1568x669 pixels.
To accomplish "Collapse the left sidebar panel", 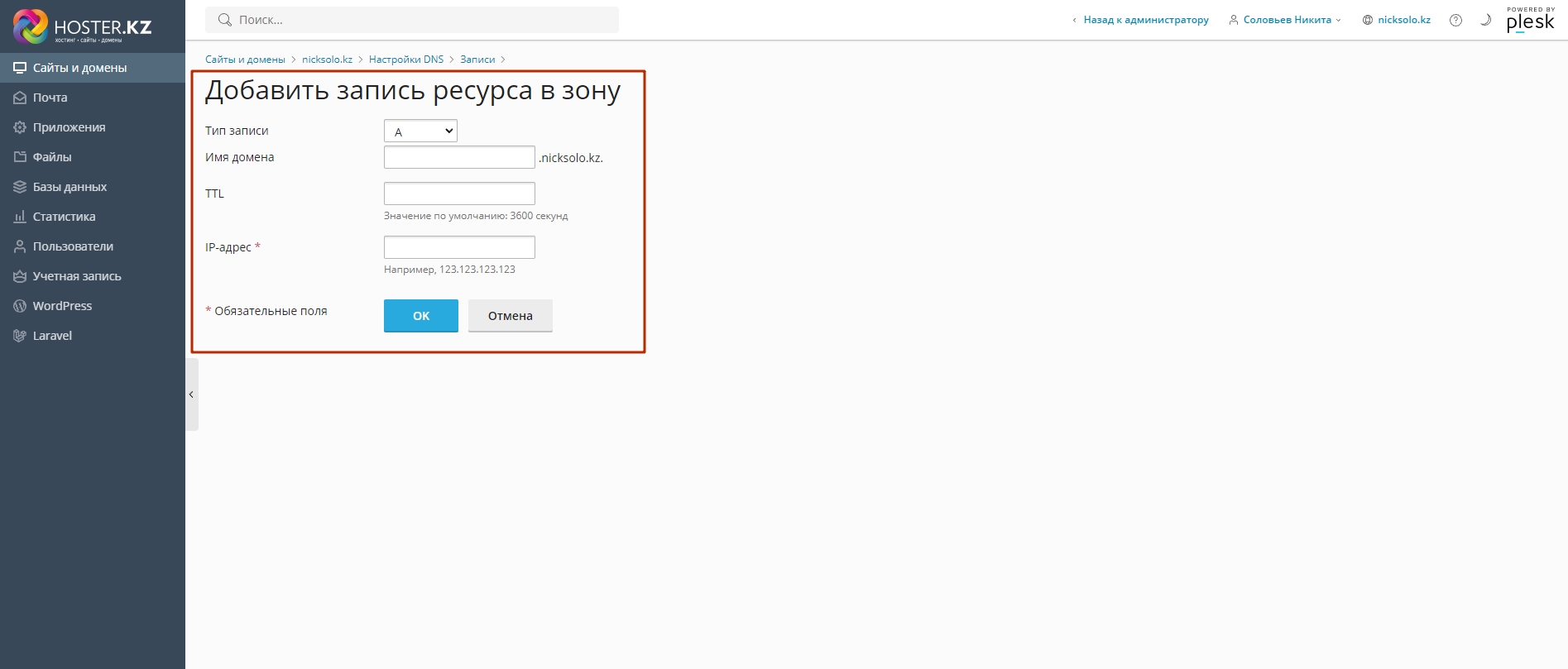I will [191, 394].
